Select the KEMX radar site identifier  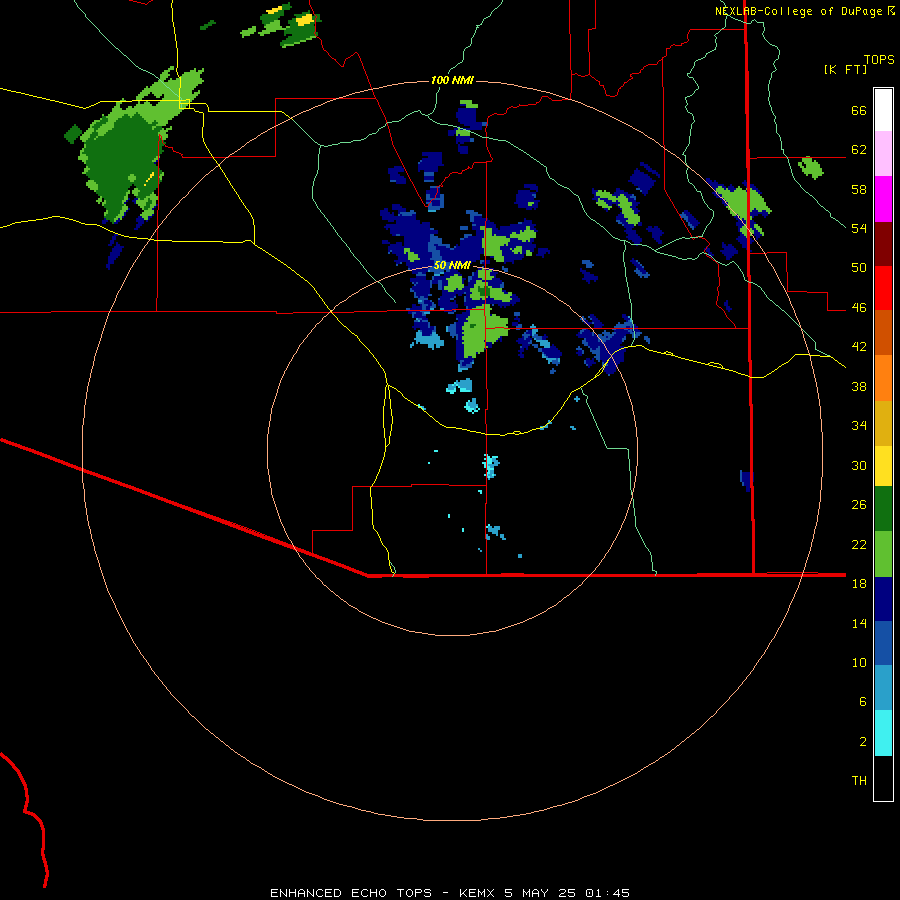[476, 893]
